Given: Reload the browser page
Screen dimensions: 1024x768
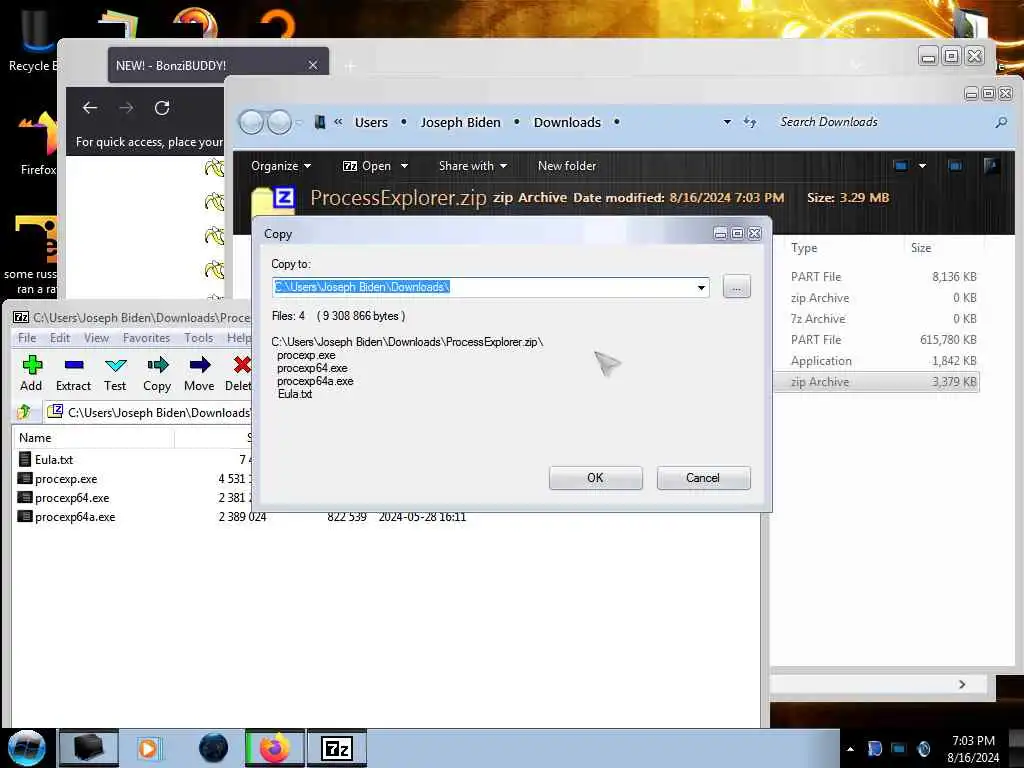Looking at the screenshot, I should tap(162, 108).
